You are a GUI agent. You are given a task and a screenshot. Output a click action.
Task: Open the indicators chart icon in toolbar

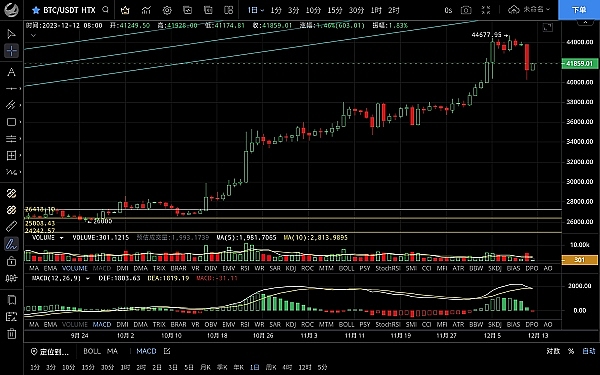[146, 10]
